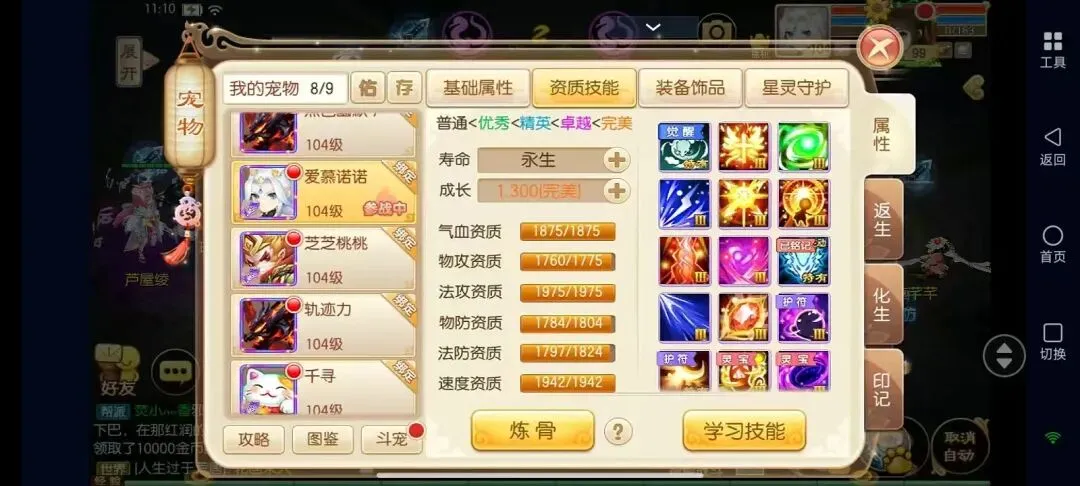Click the 气血资质 progress bar
This screenshot has width=1080, height=486.
click(568, 232)
